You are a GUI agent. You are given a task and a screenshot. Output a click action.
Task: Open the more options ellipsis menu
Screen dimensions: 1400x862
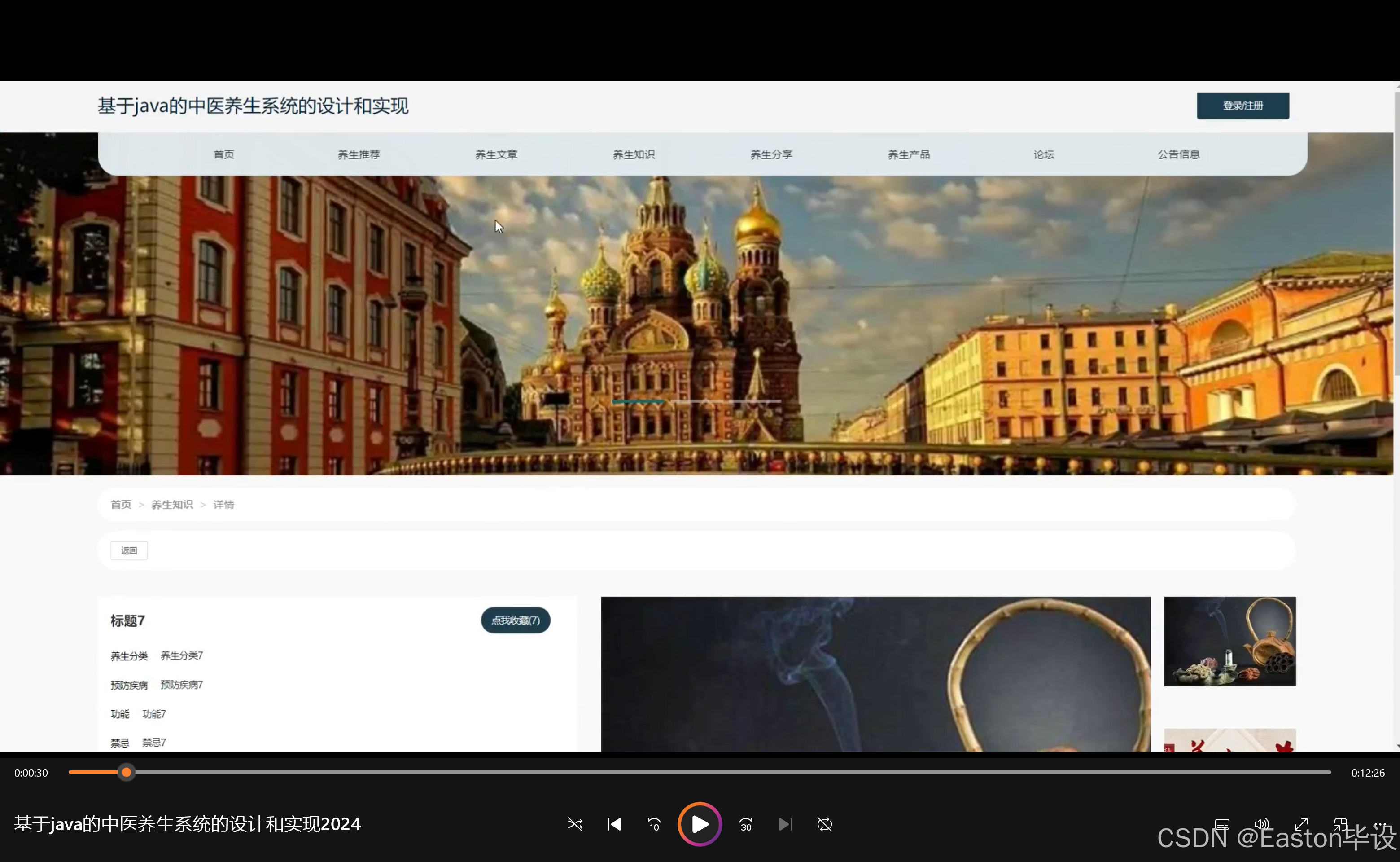1379,824
